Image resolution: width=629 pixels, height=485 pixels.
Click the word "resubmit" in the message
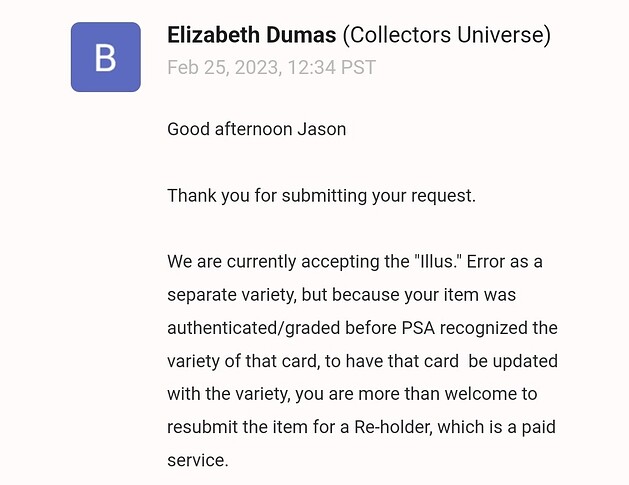[204, 428]
